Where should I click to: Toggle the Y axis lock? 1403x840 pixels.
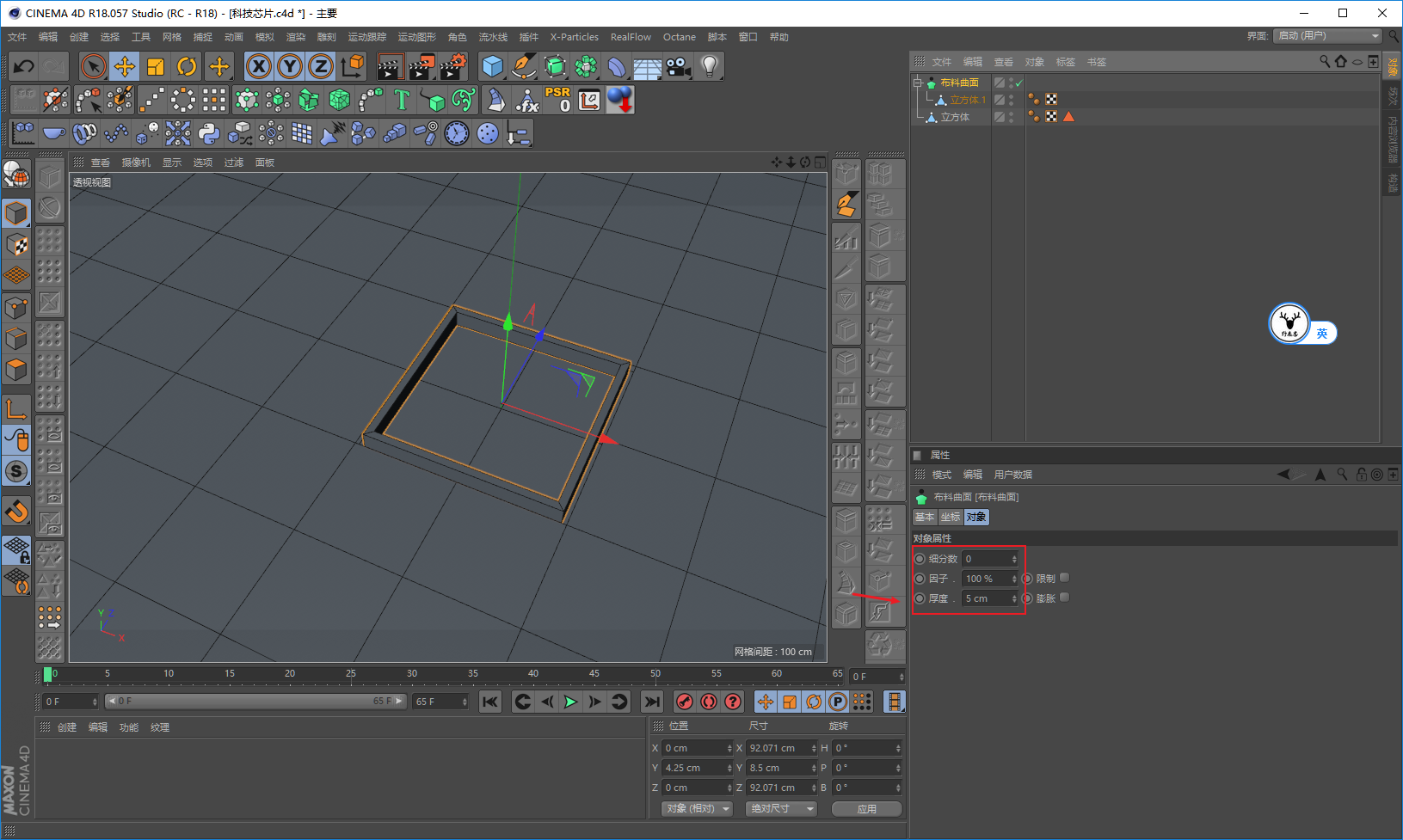click(290, 66)
